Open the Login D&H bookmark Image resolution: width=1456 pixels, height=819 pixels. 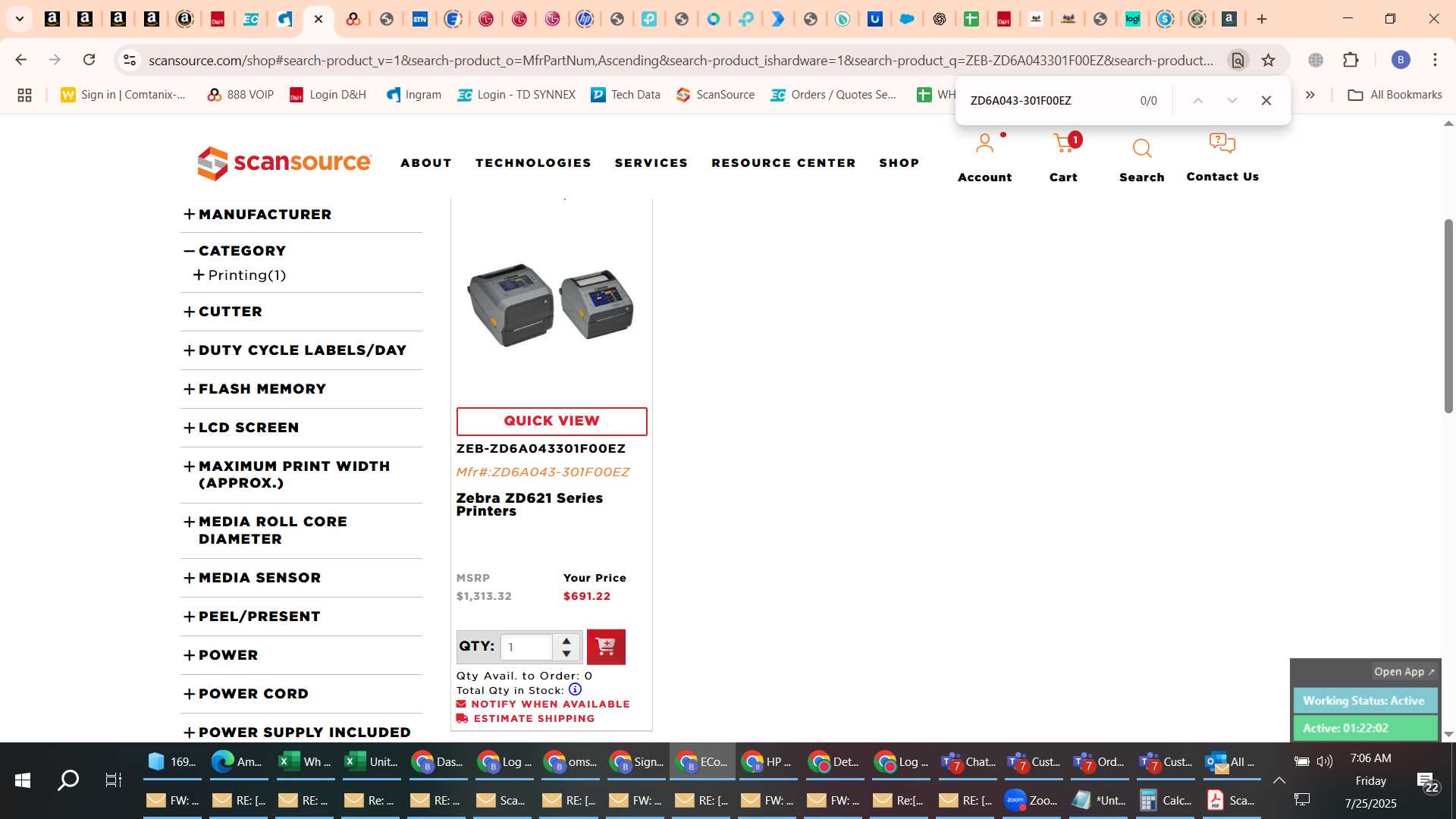[x=328, y=95]
